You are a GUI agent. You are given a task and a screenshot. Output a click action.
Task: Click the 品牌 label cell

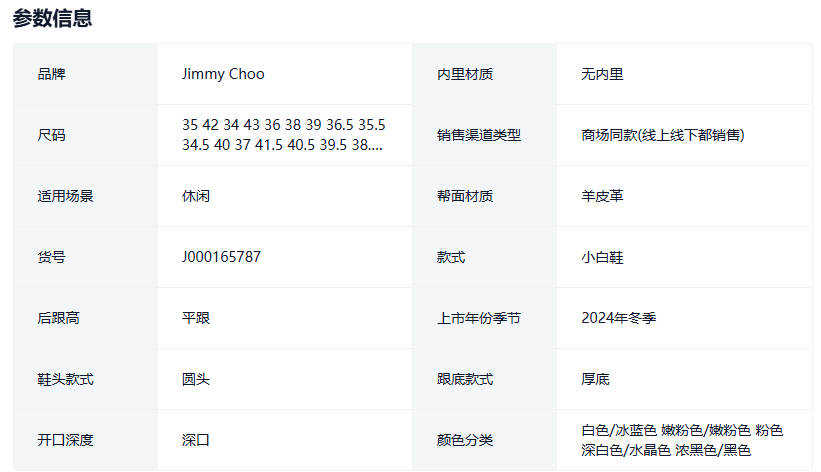pos(52,74)
